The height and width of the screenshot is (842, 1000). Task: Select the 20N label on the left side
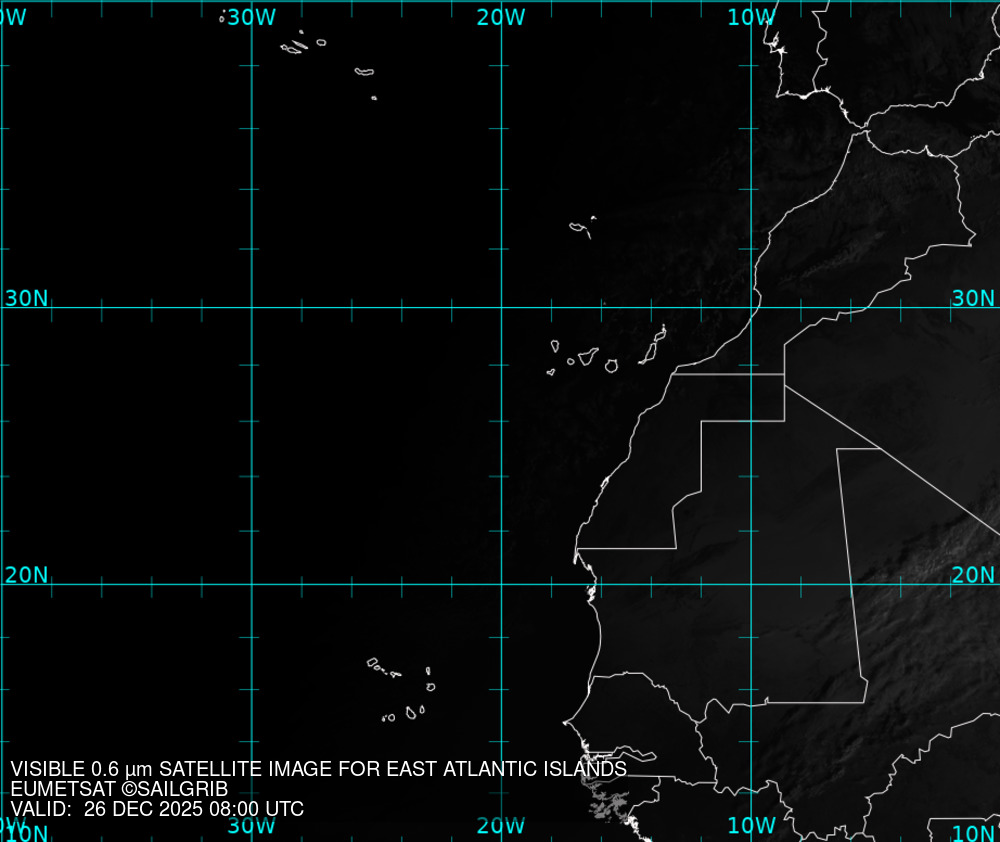[26, 575]
